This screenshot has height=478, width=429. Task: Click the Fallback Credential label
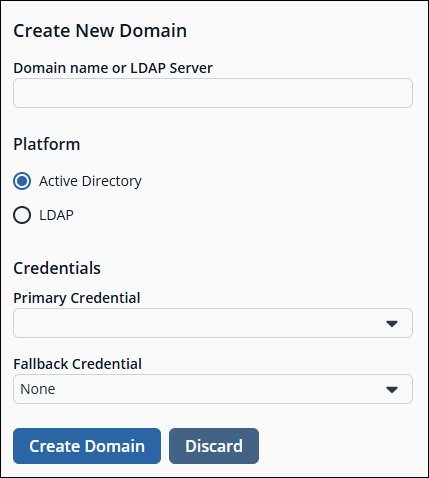[77, 364]
